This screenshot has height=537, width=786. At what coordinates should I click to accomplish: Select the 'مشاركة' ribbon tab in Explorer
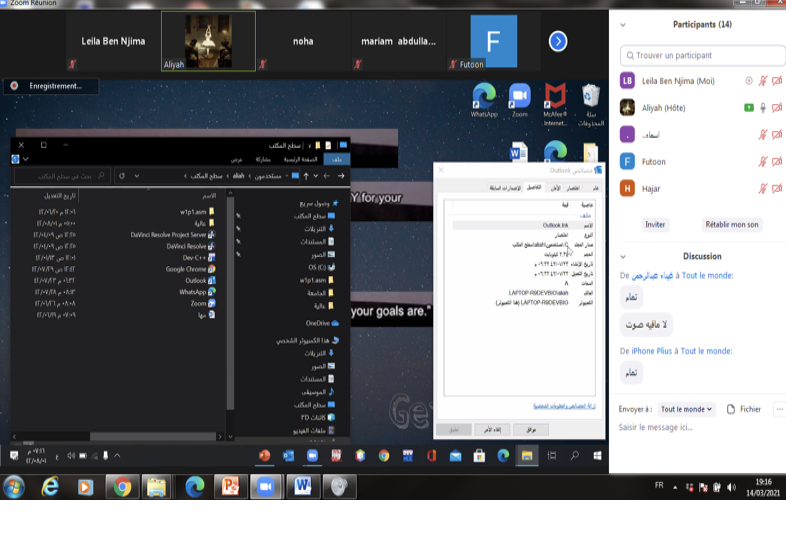263,159
